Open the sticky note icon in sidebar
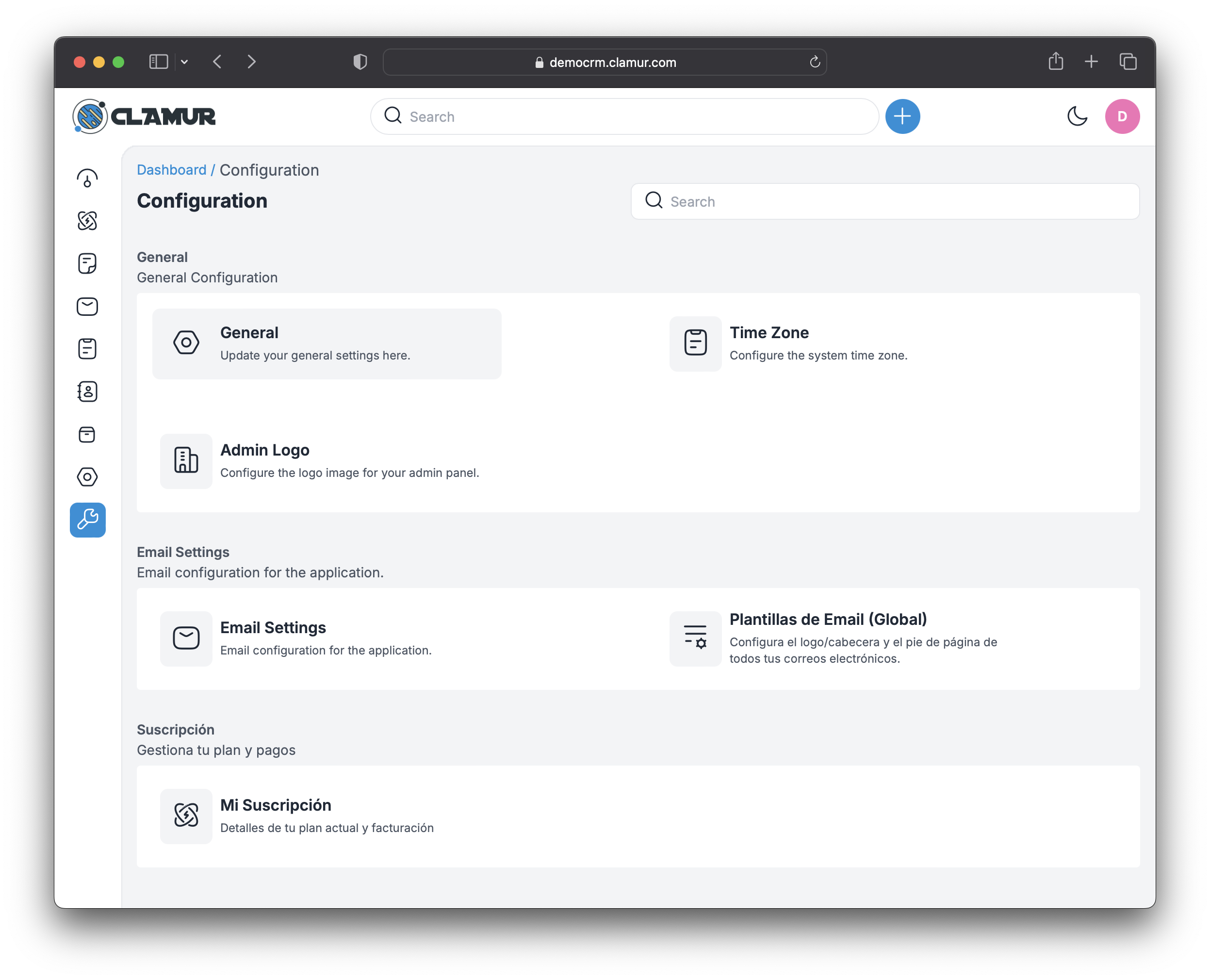 (x=87, y=263)
